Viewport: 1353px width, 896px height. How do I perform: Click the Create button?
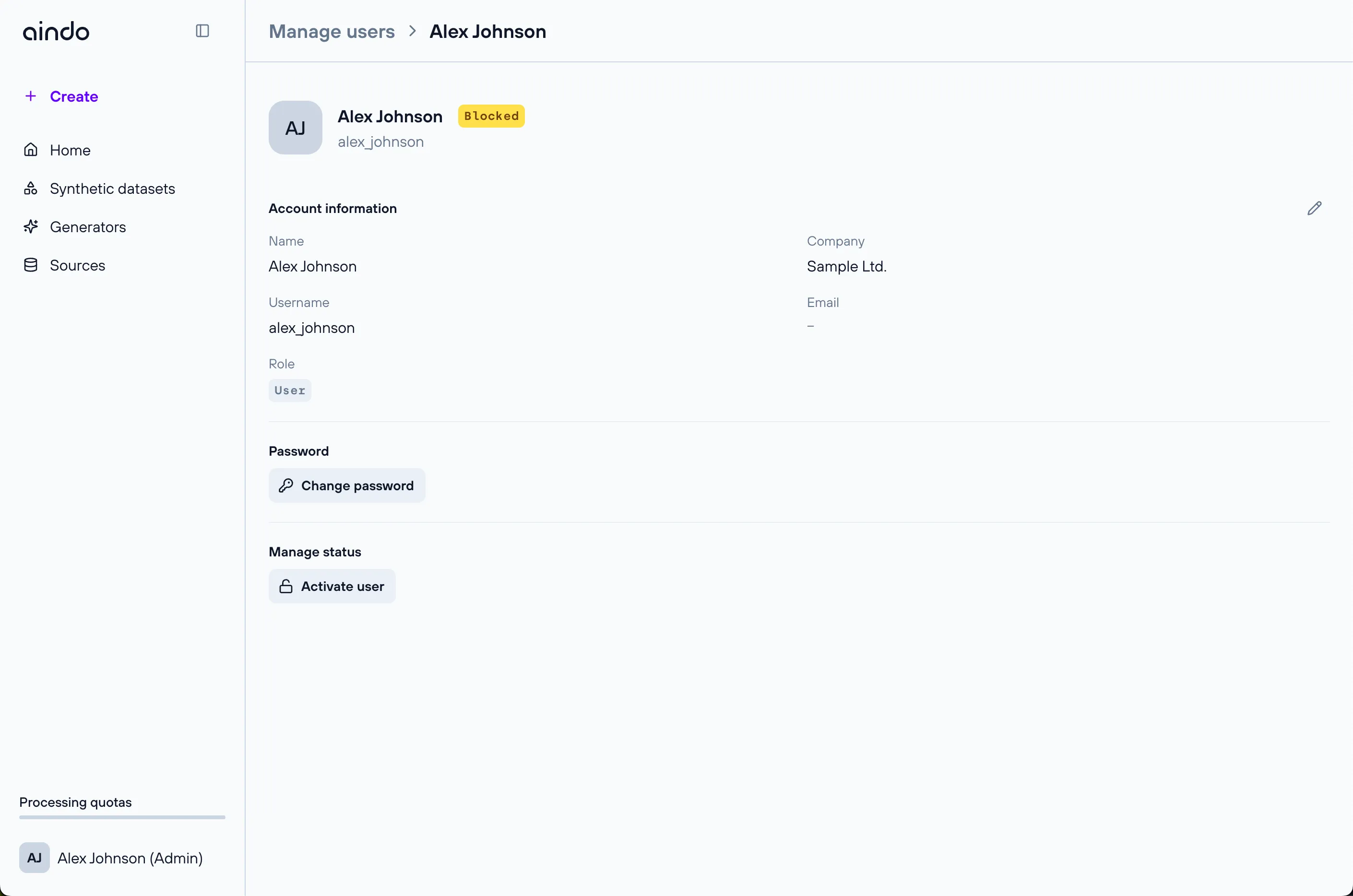74,96
